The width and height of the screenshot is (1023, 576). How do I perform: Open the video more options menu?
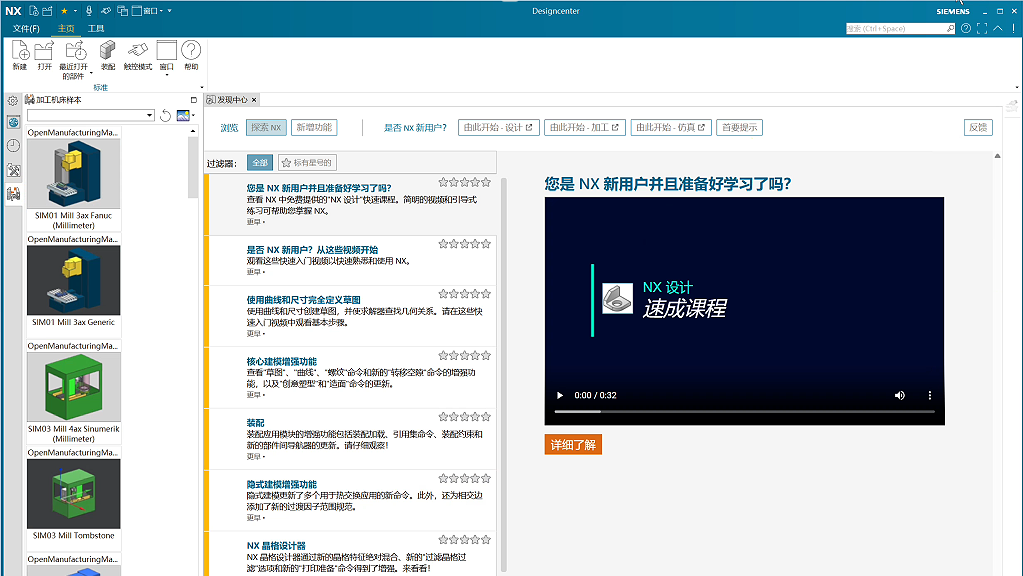[x=930, y=395]
